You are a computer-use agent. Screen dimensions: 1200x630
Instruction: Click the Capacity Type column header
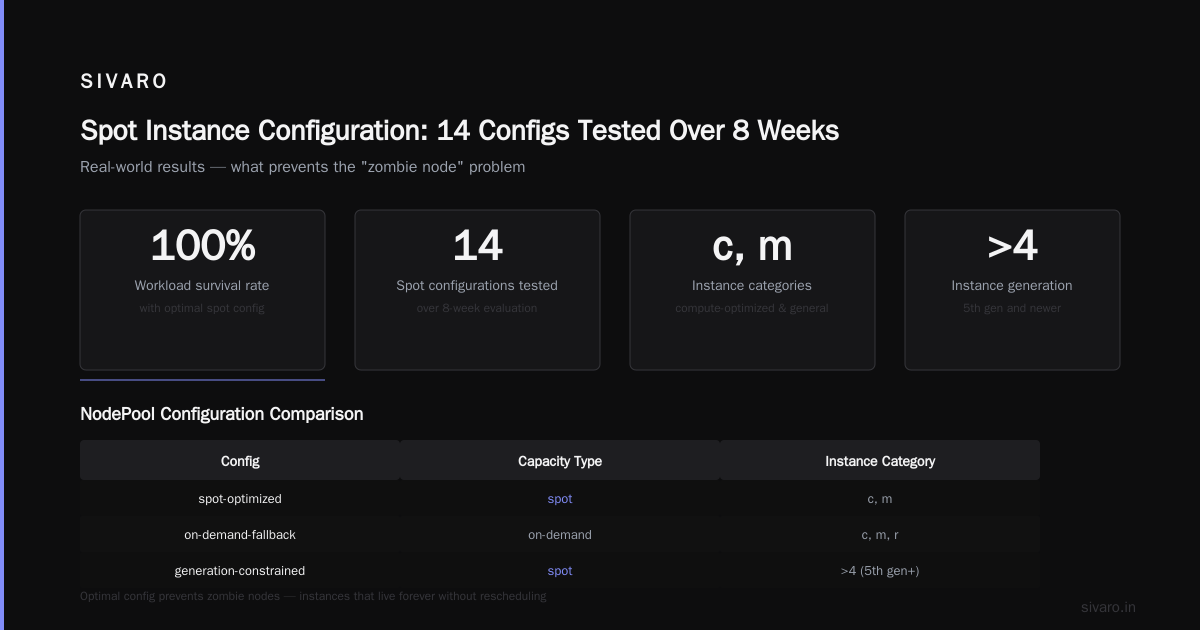560,461
